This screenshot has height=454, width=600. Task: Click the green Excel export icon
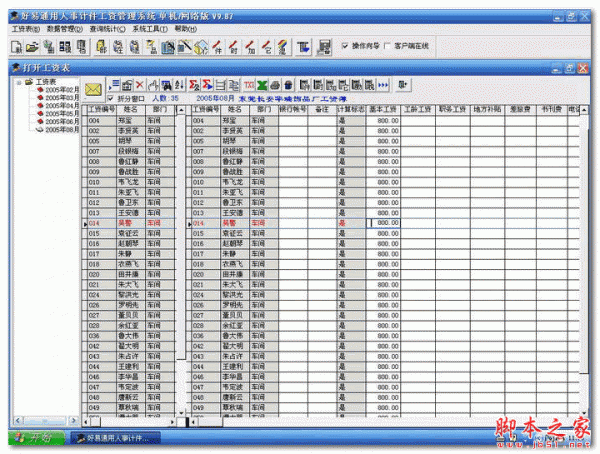(x=262, y=85)
